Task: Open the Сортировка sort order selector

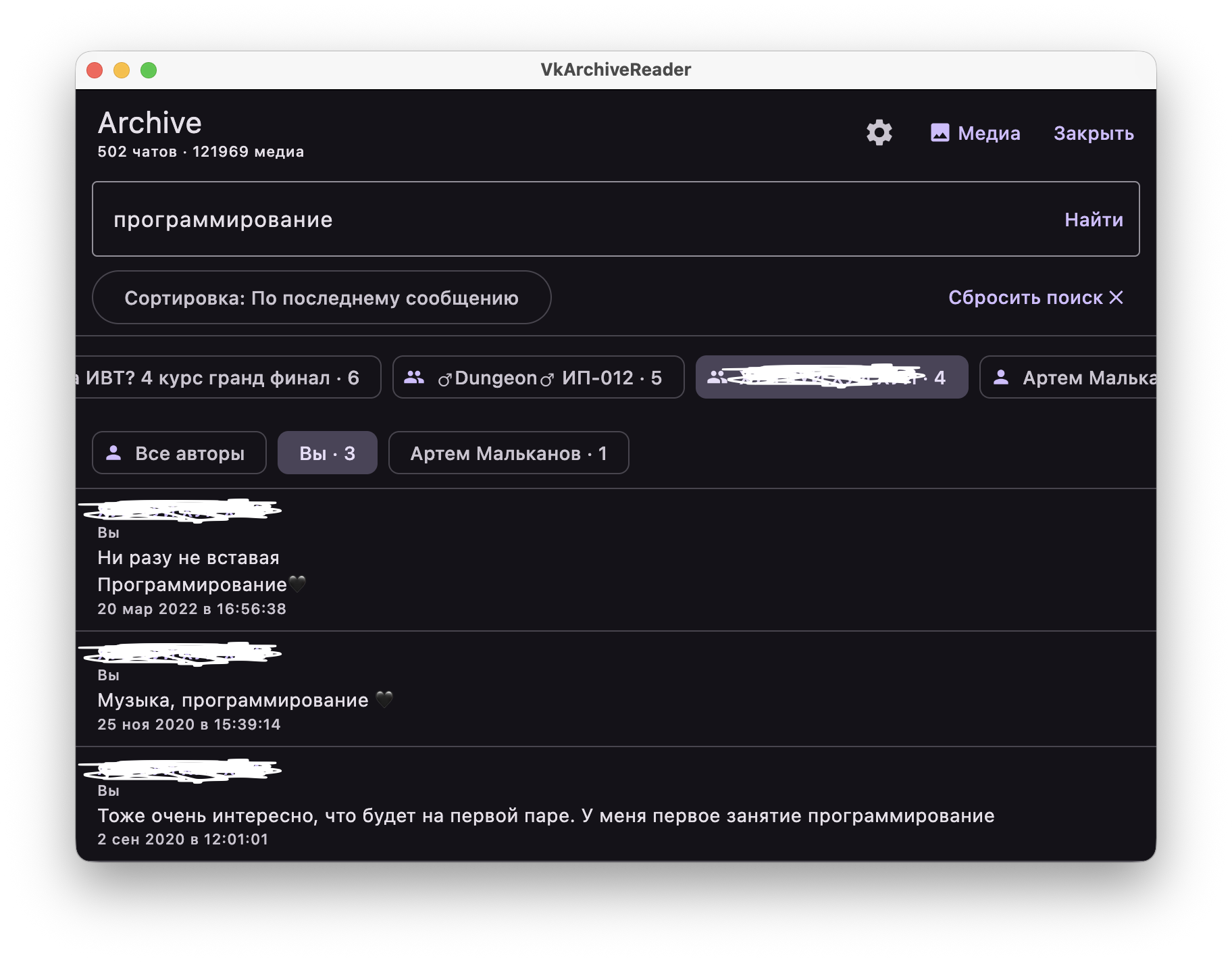Action: click(x=322, y=297)
